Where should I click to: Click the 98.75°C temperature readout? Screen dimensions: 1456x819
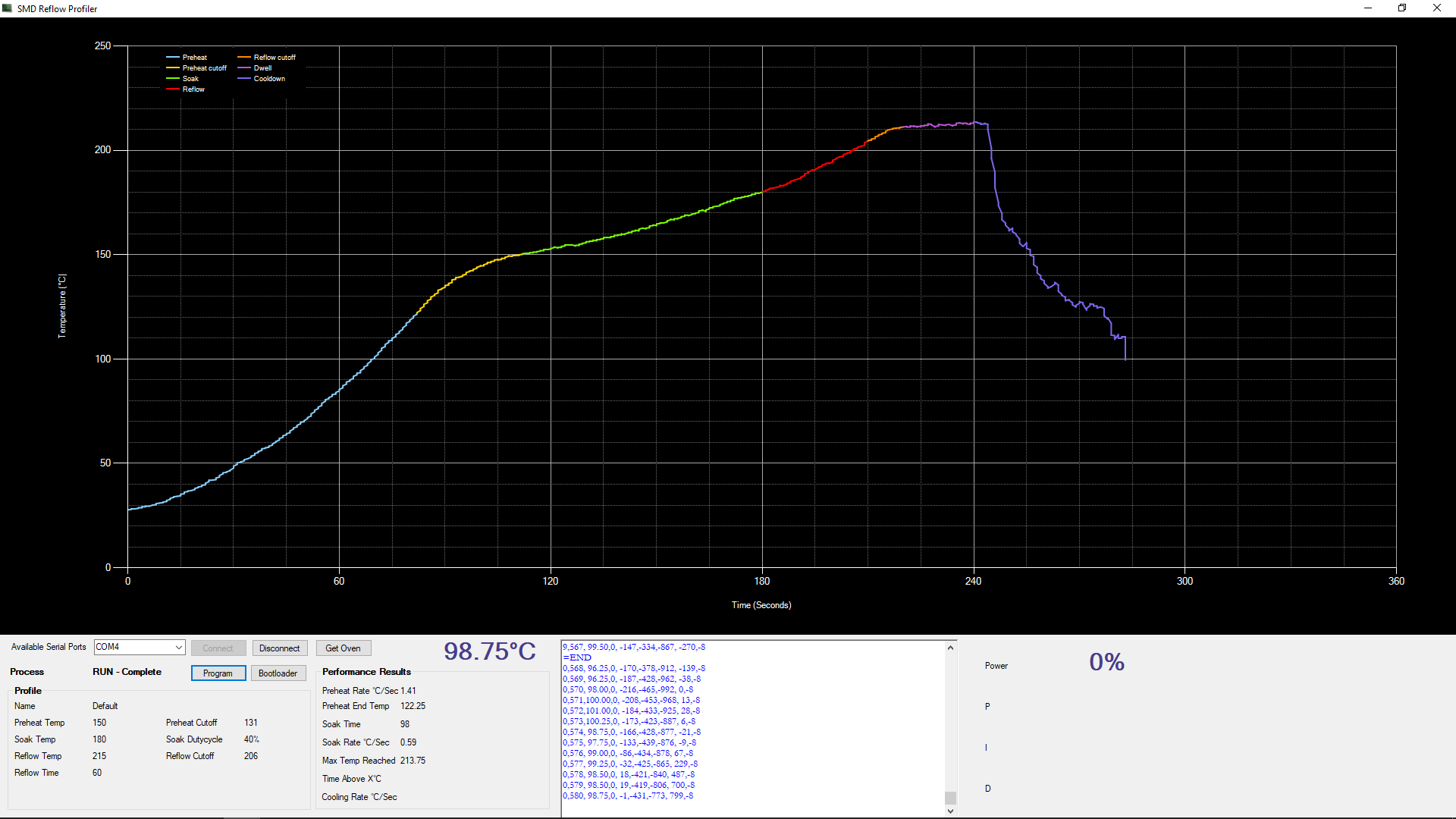coord(490,651)
